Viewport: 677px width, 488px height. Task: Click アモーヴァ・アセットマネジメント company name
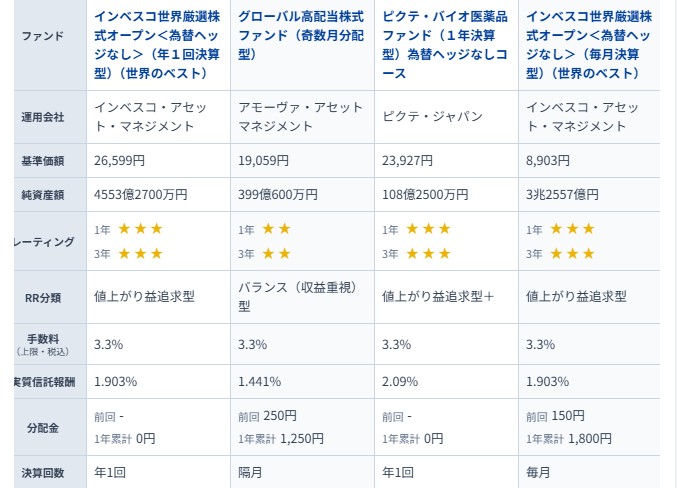click(301, 117)
